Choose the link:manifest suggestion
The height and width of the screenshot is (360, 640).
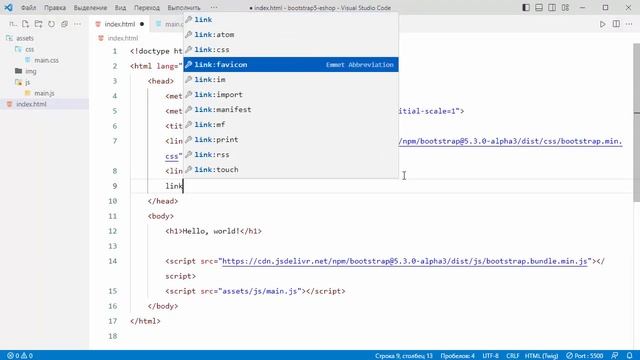291,109
